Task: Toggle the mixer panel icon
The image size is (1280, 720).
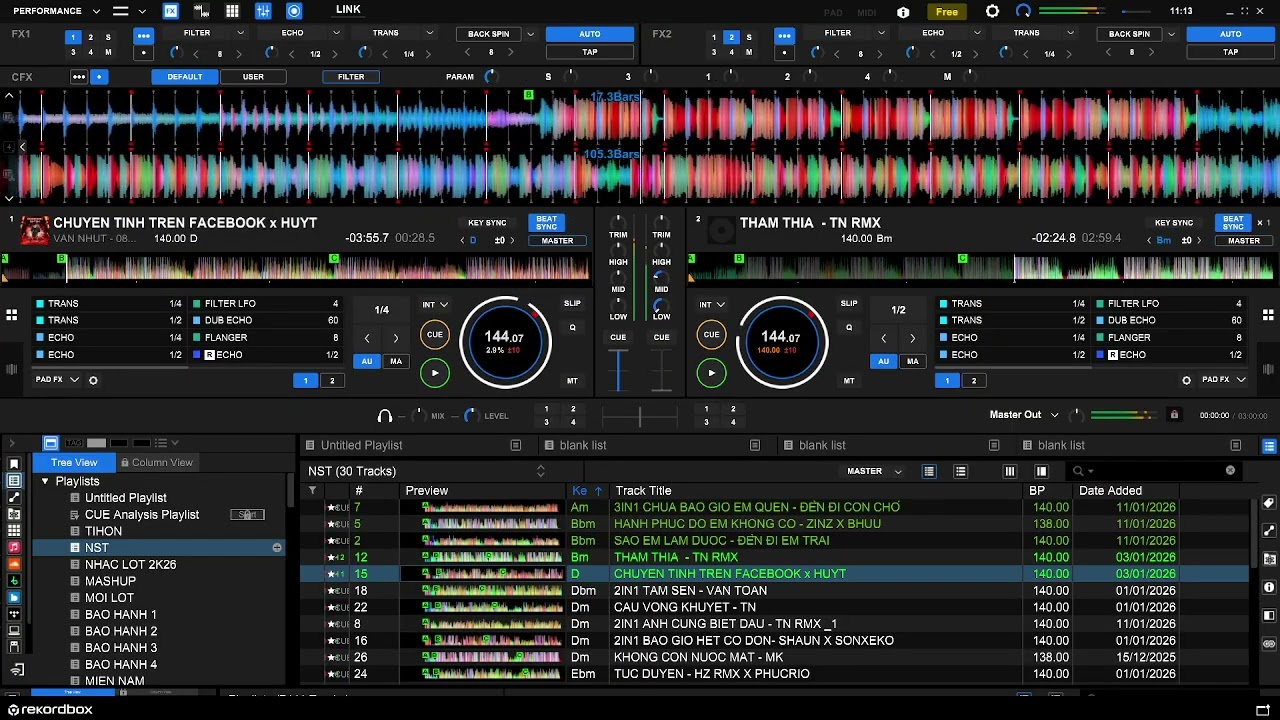Action: point(263,11)
